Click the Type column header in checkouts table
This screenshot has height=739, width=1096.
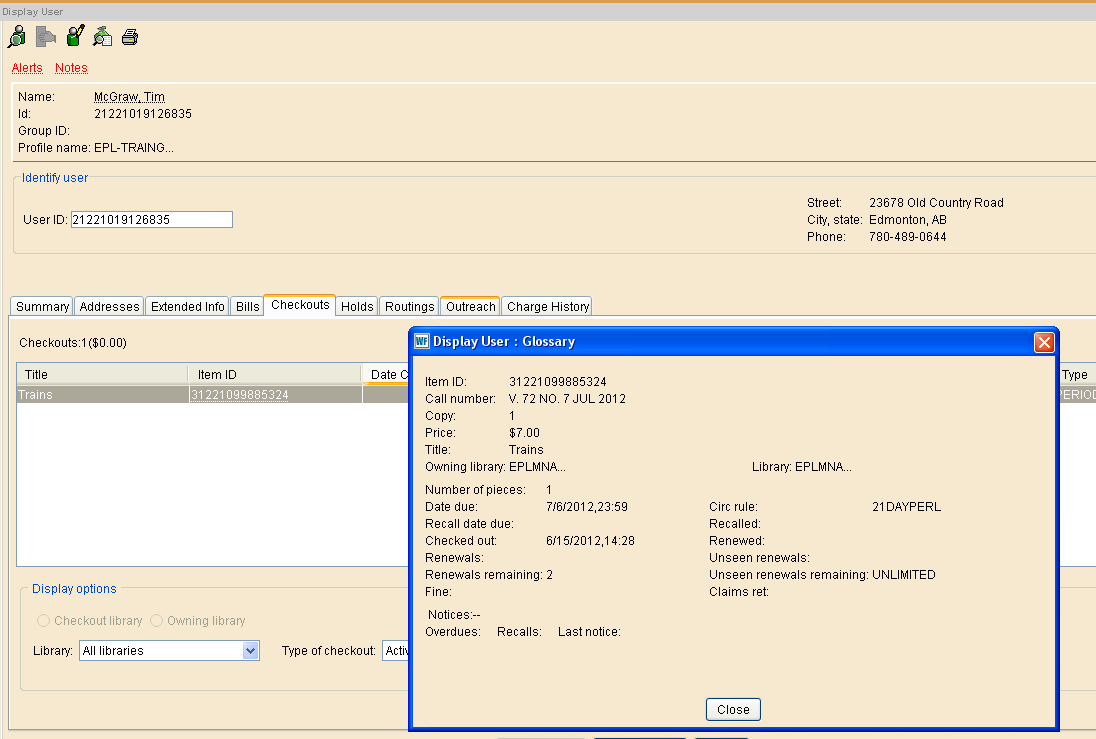pos(1076,375)
